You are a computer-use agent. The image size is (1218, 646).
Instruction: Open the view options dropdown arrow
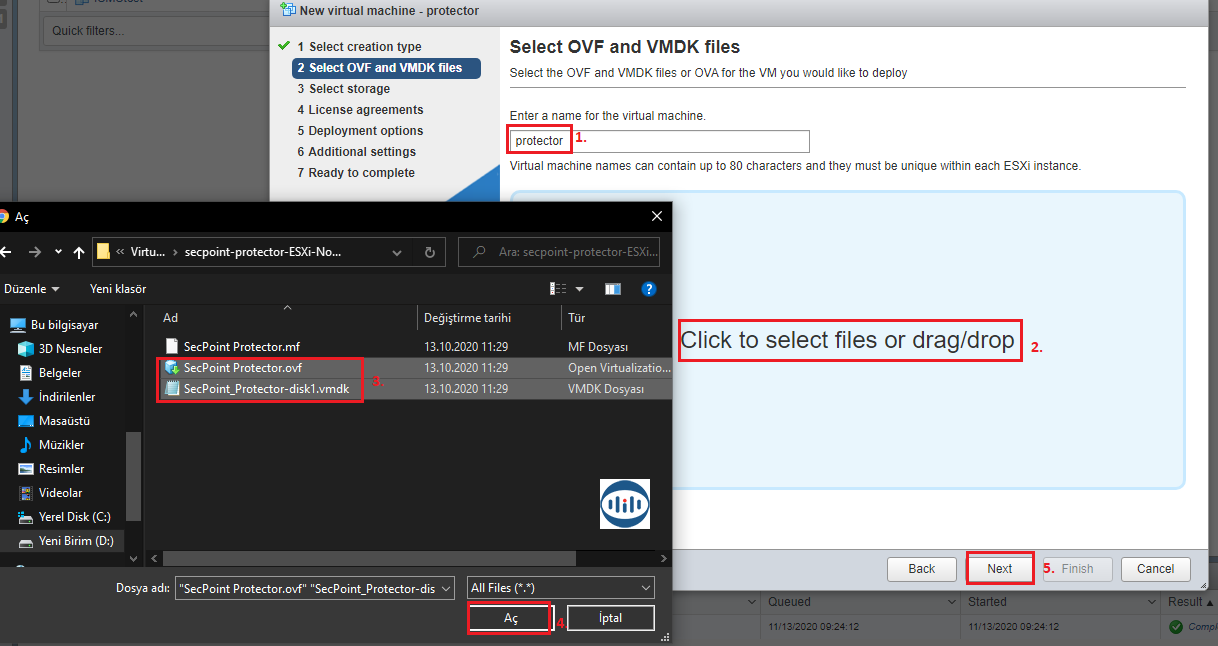[579, 289]
